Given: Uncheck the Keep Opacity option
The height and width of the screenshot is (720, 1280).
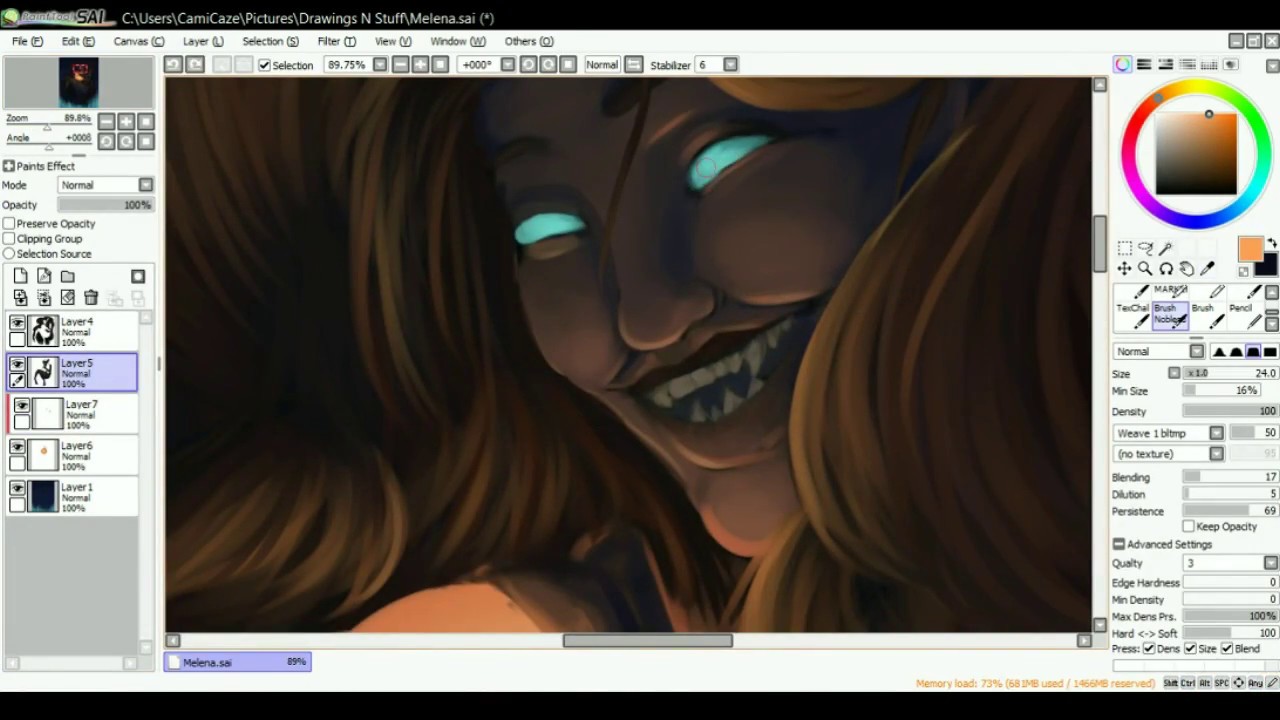Looking at the screenshot, I should (1188, 527).
